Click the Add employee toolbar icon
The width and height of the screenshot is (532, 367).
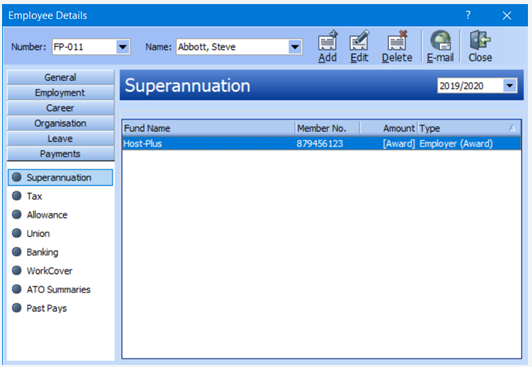coord(327,46)
